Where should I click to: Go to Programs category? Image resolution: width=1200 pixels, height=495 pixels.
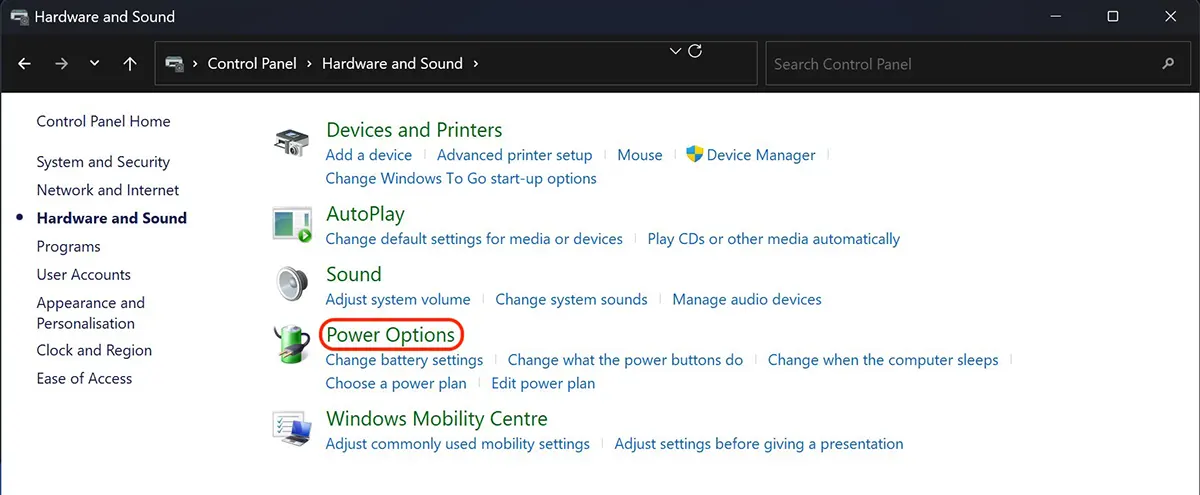point(68,246)
